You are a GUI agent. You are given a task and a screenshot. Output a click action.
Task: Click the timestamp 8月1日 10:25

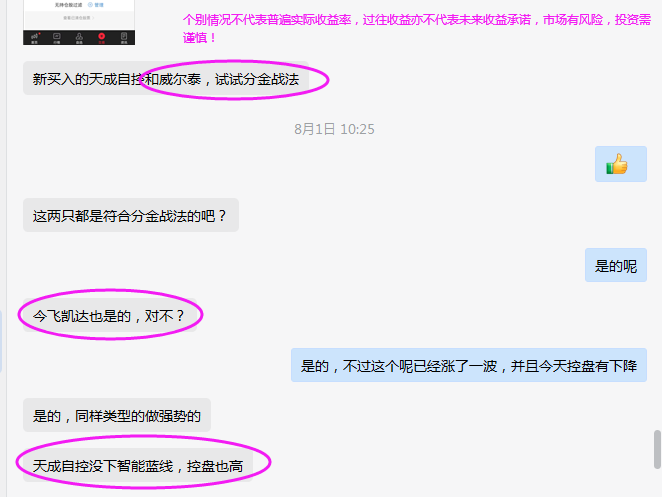point(334,129)
